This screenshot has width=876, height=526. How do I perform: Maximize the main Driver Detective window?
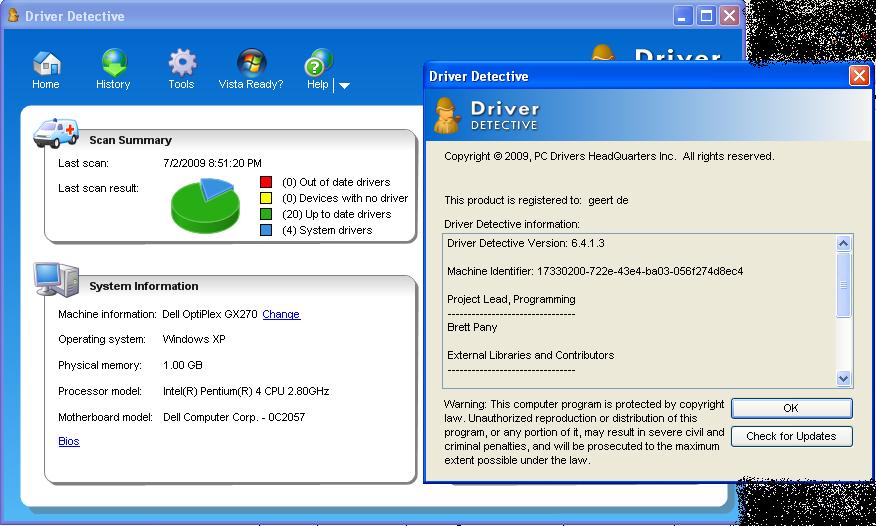tap(706, 16)
